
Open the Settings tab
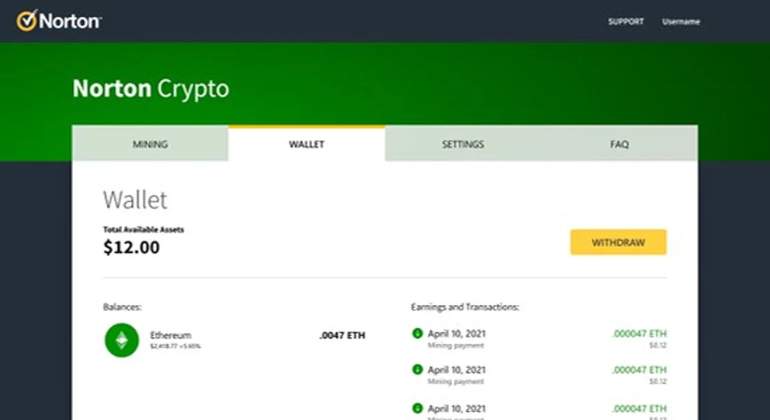(x=463, y=144)
